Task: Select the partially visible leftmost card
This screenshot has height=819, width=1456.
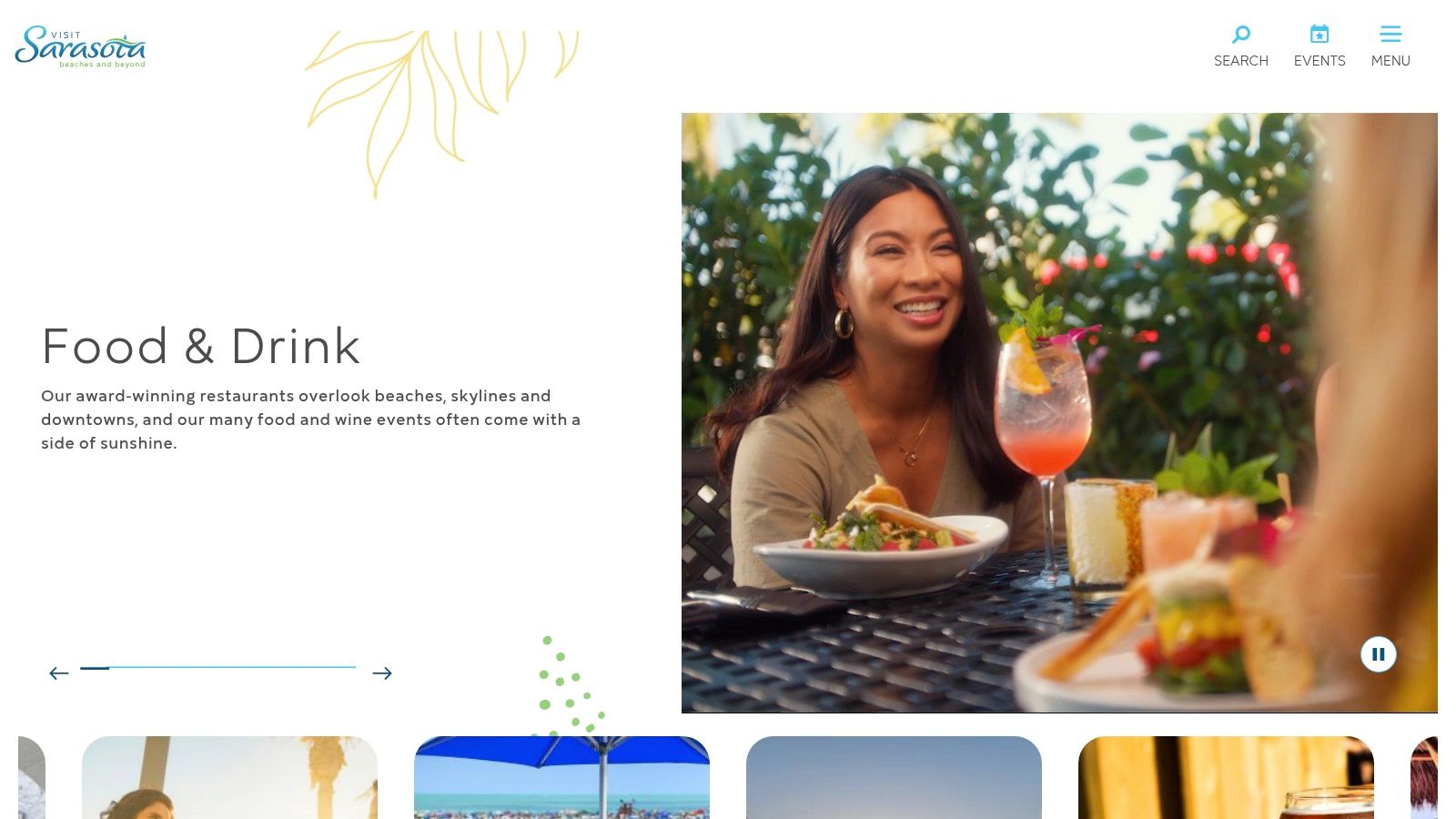Action: pyautogui.click(x=32, y=777)
